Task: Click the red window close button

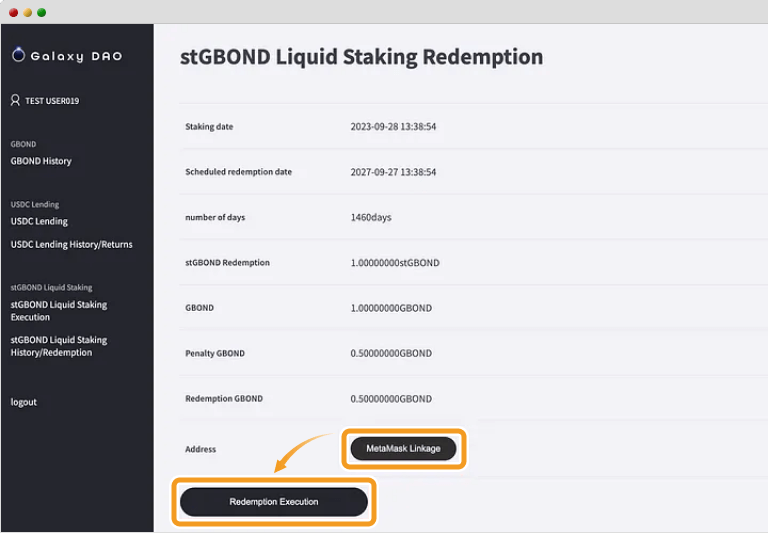Action: pyautogui.click(x=14, y=12)
